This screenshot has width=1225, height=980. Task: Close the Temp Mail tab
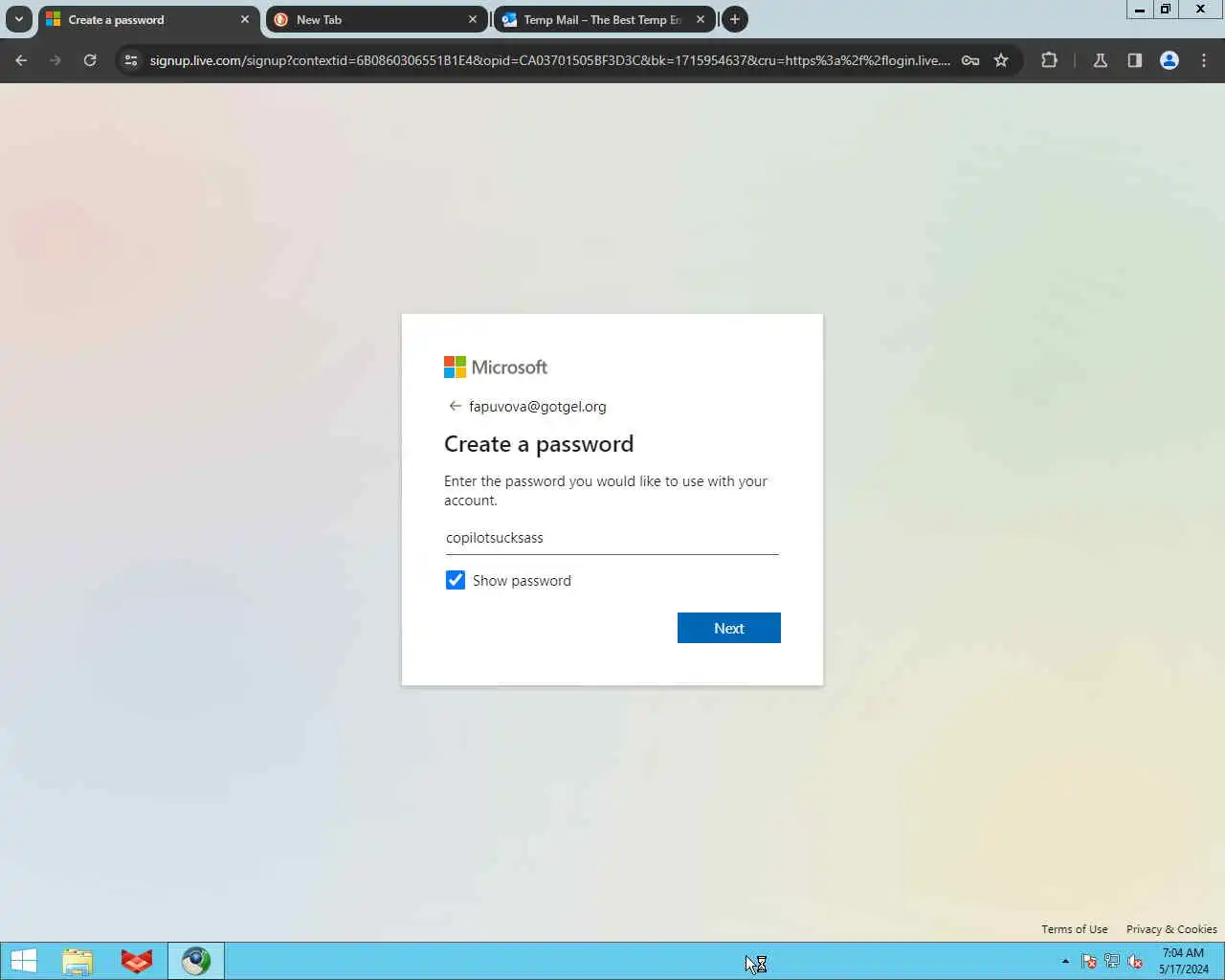click(701, 19)
